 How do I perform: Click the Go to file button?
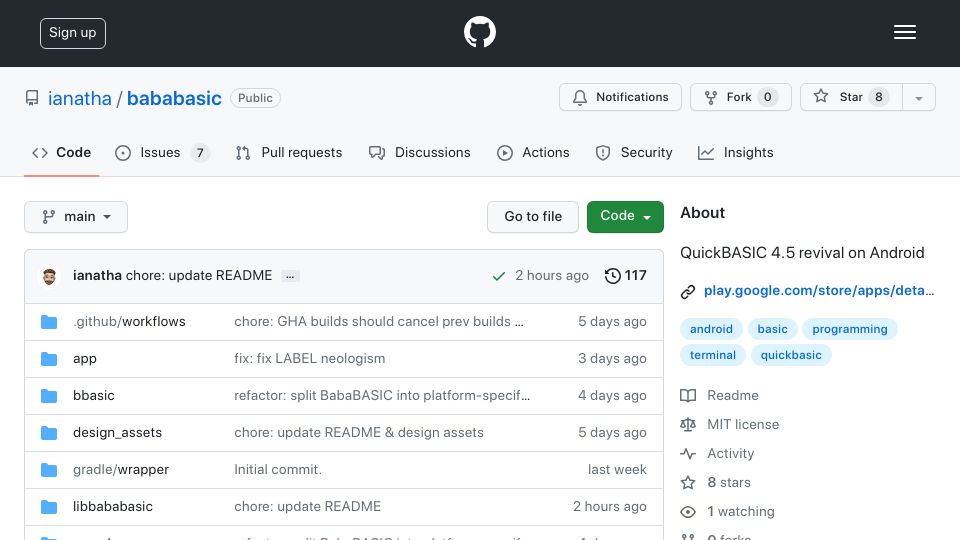click(x=533, y=217)
